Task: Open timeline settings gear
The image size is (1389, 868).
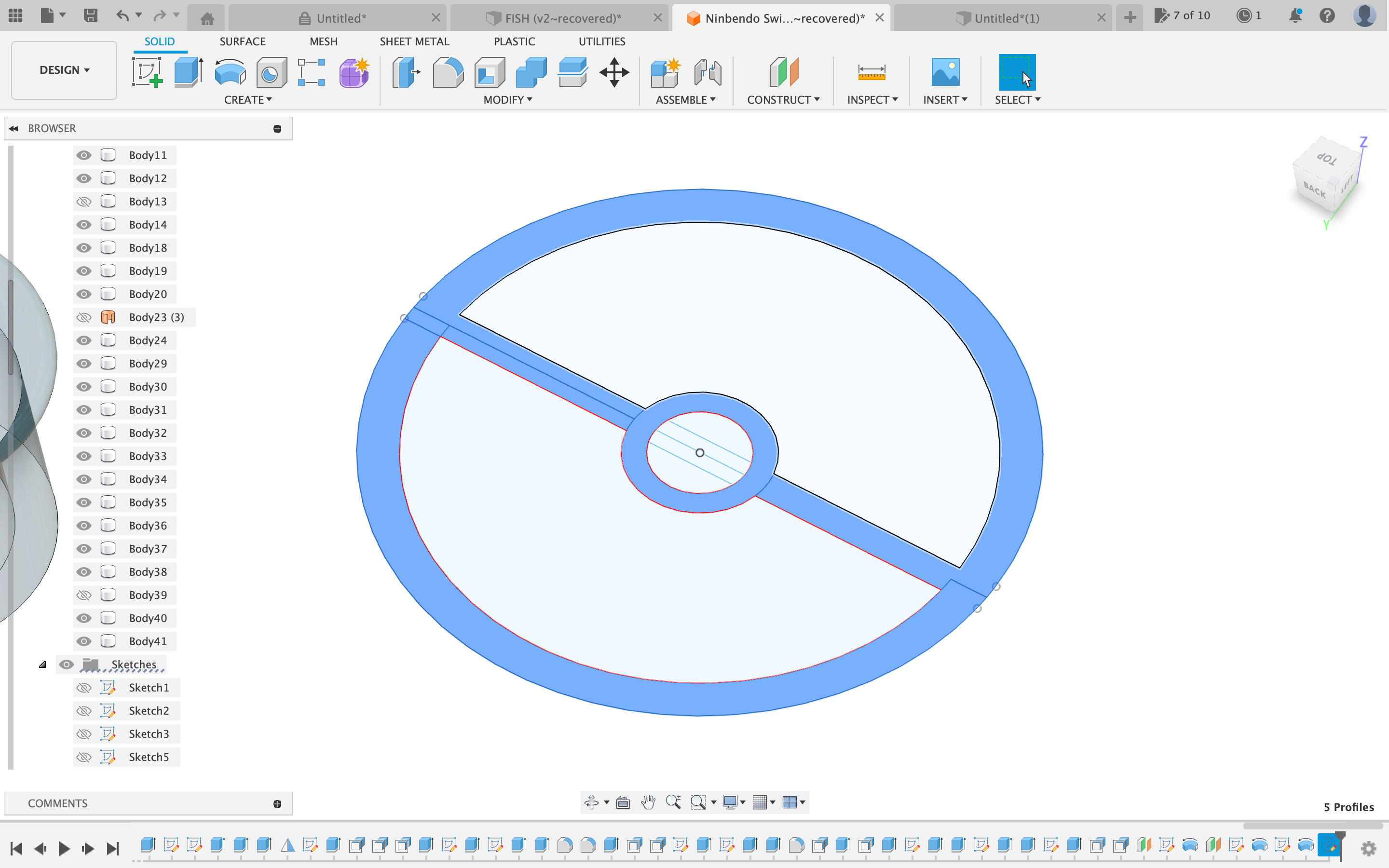Action: [x=1368, y=849]
